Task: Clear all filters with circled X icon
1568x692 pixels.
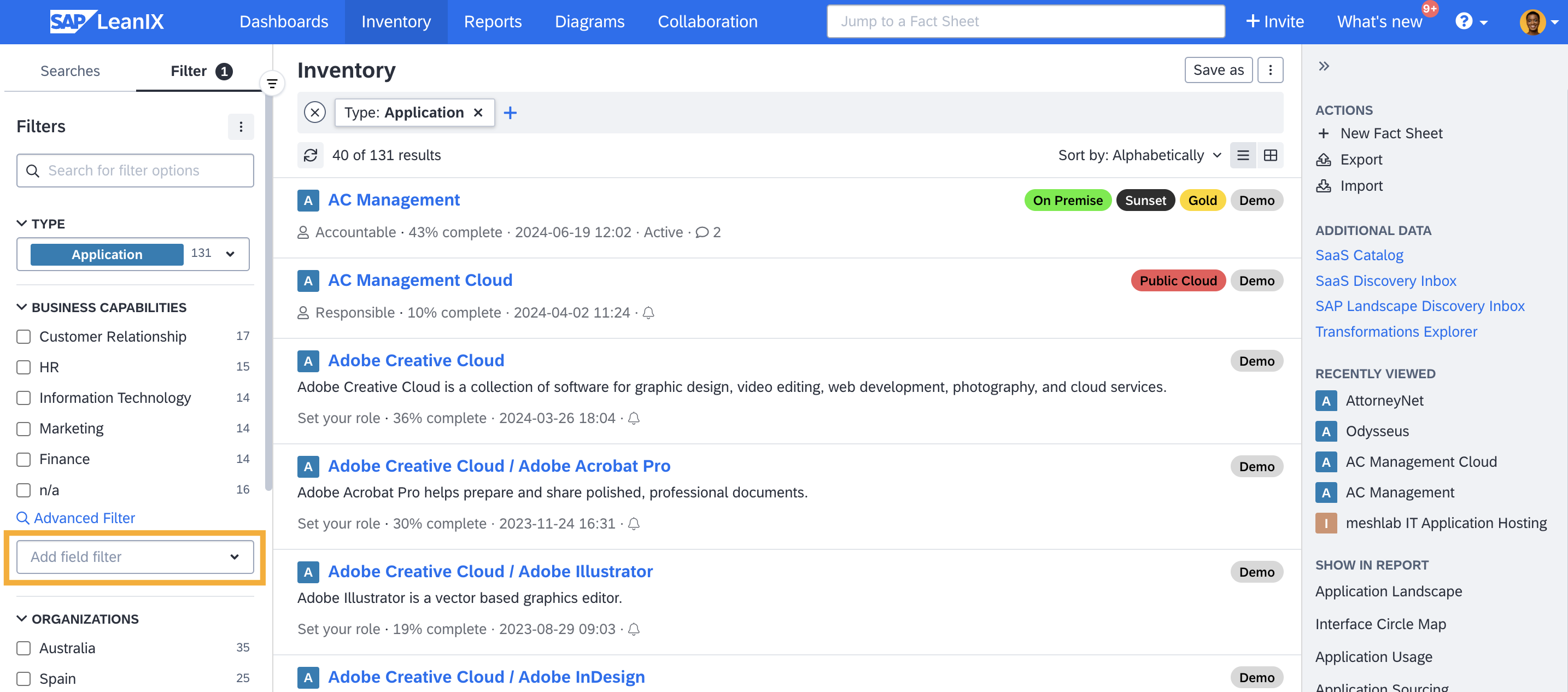Action: click(315, 113)
